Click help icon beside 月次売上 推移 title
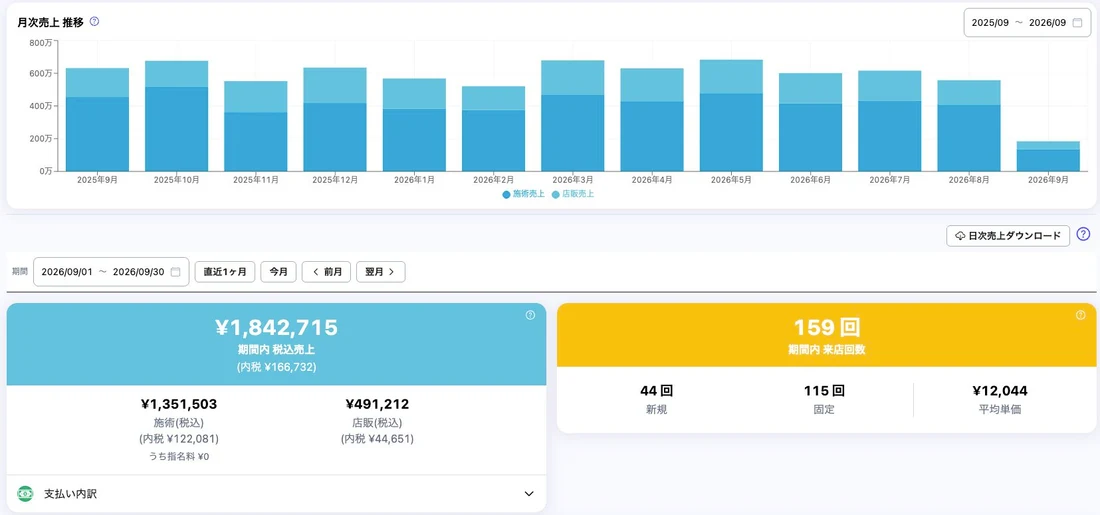 [x=95, y=22]
